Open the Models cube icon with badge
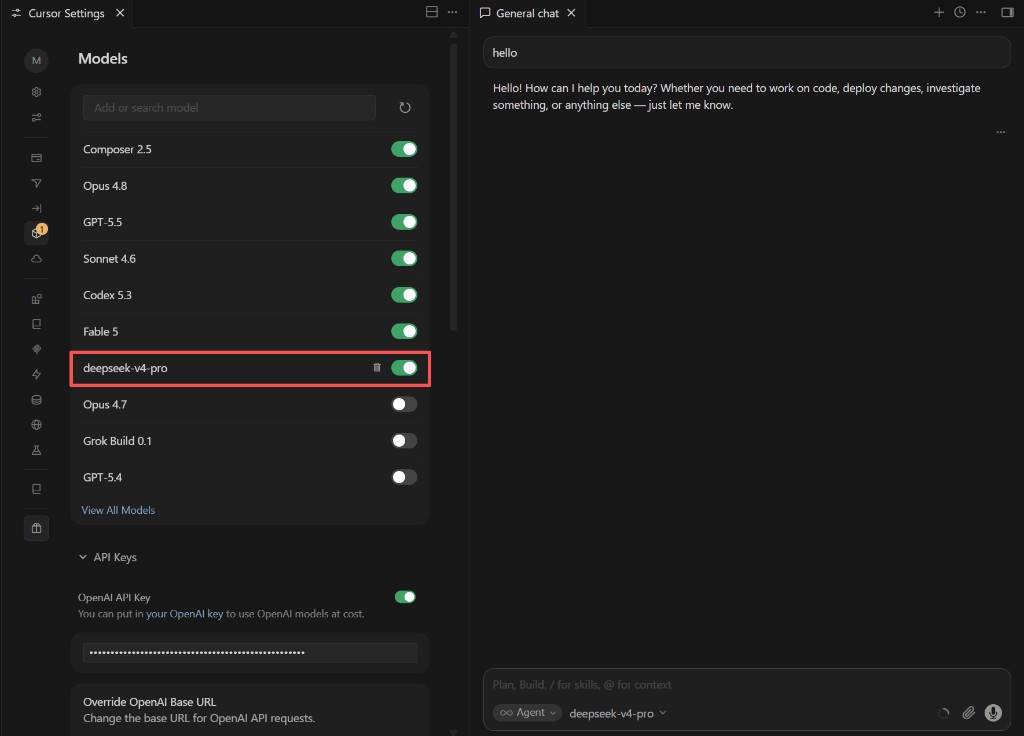The height and width of the screenshot is (736, 1024). click(x=37, y=232)
